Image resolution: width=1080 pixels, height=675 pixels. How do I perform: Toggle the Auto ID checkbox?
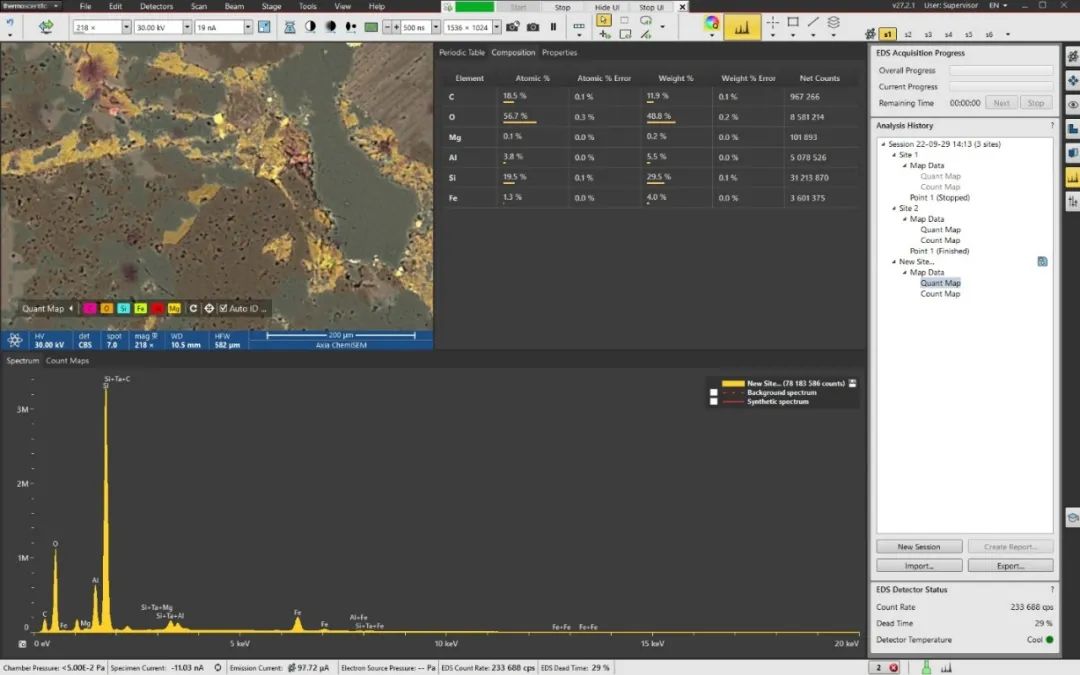tap(223, 309)
